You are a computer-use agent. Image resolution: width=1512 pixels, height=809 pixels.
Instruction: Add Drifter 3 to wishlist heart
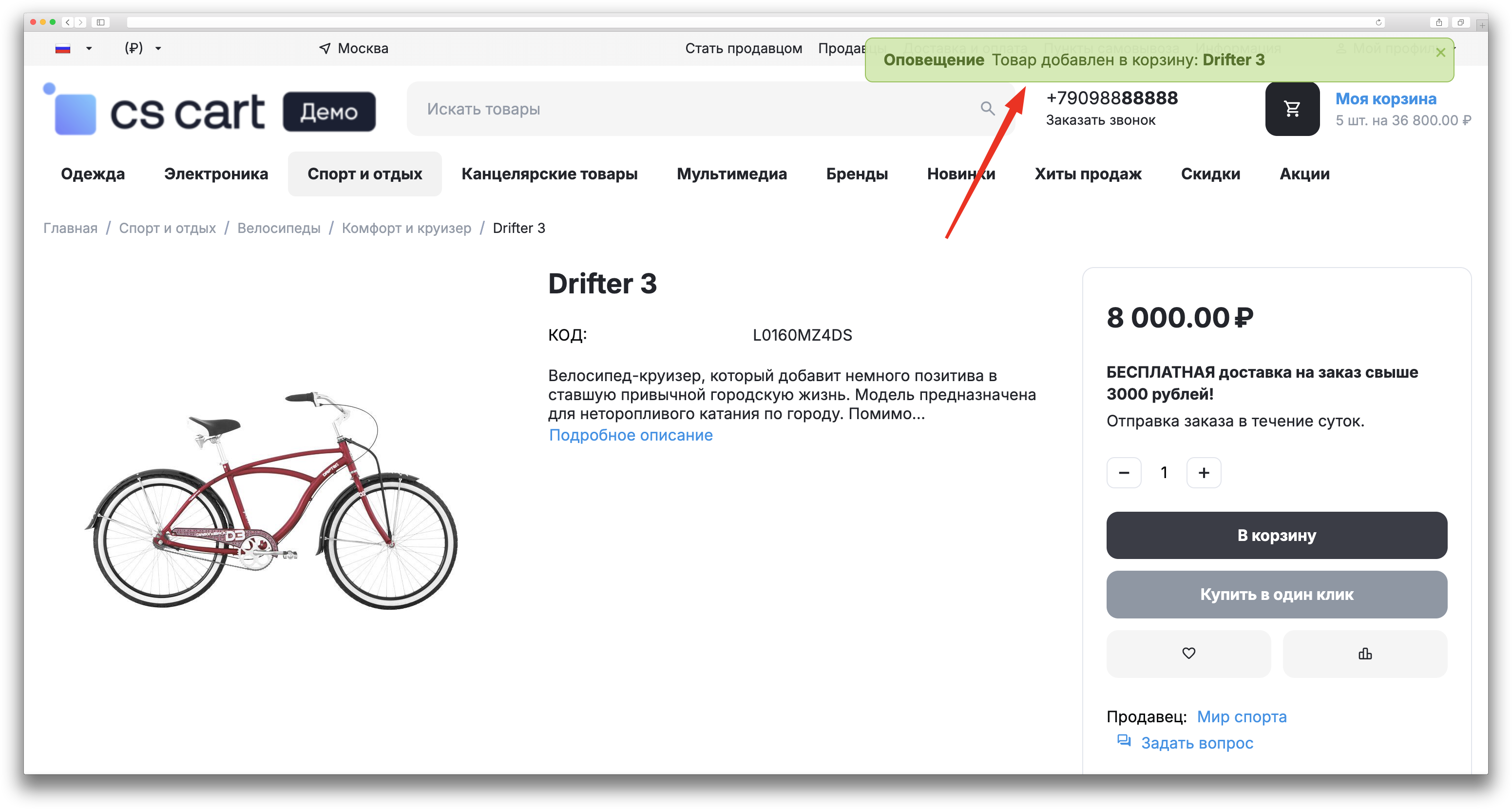pos(1188,654)
